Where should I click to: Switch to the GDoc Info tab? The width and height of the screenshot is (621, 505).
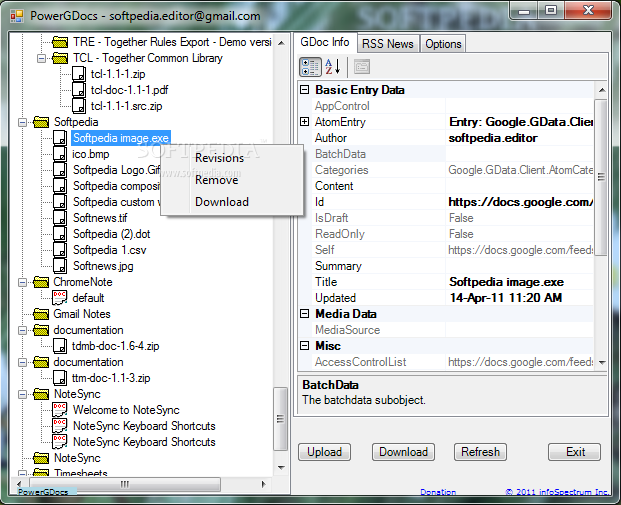pos(325,42)
